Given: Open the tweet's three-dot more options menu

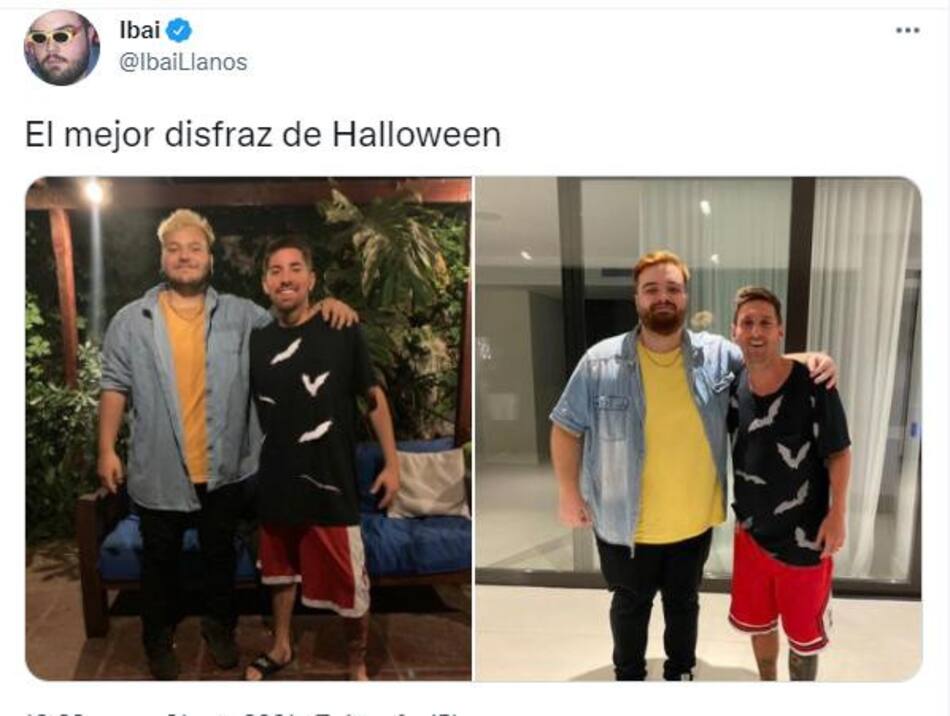Looking at the screenshot, I should click(x=907, y=30).
